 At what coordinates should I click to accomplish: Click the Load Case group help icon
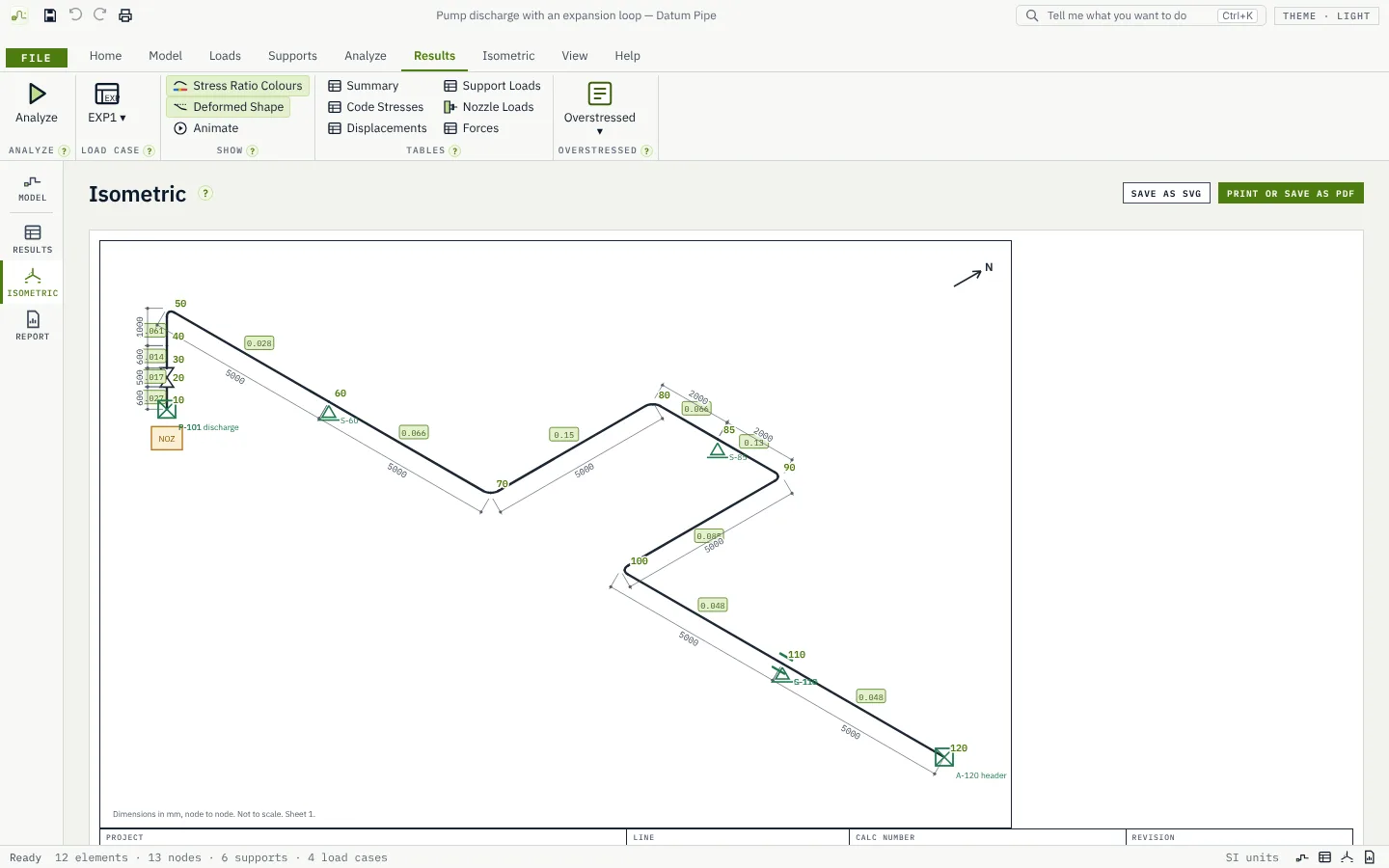150,150
